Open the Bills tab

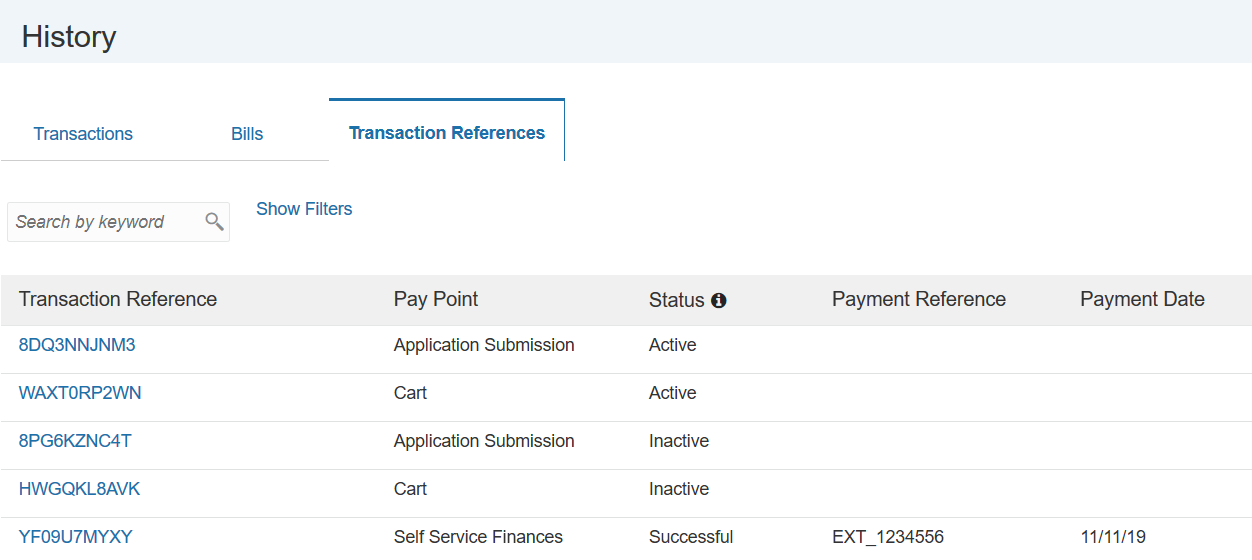click(x=247, y=134)
